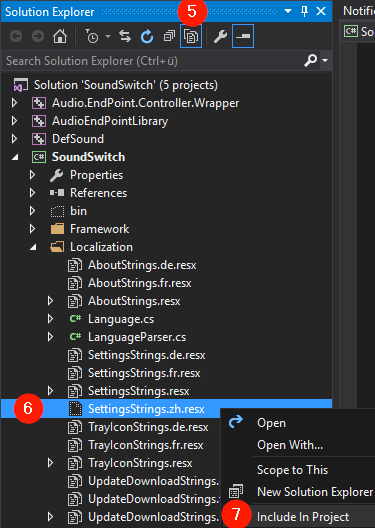Expand LanguageParser.cs node
The height and width of the screenshot is (528, 375).
[x=50, y=337]
